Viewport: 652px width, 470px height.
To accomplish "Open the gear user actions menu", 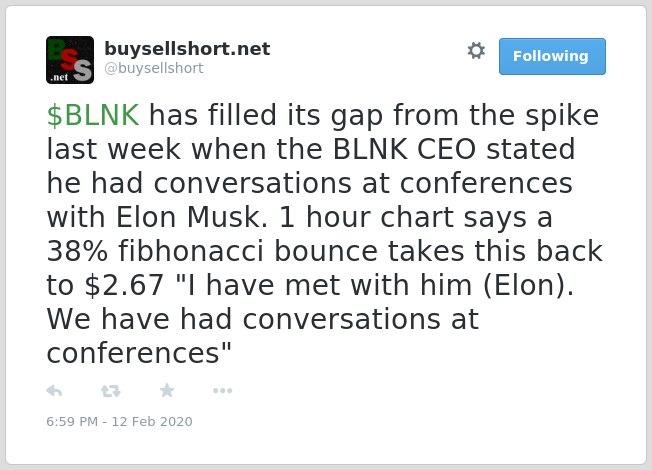I will (476, 51).
